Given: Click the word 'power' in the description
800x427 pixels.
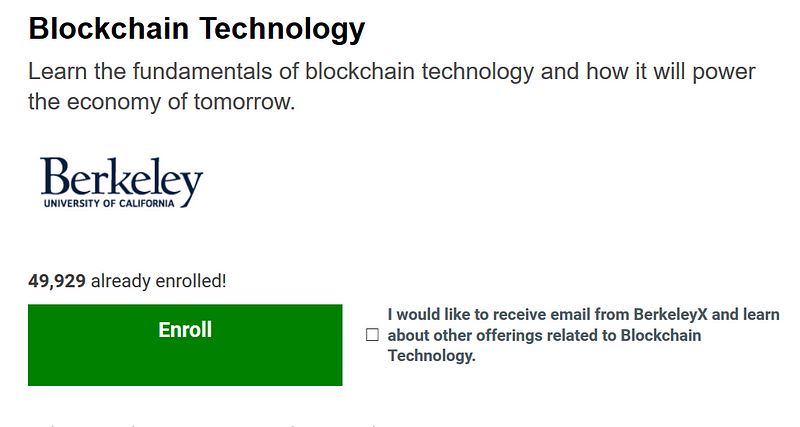Looking at the screenshot, I should click(723, 72).
